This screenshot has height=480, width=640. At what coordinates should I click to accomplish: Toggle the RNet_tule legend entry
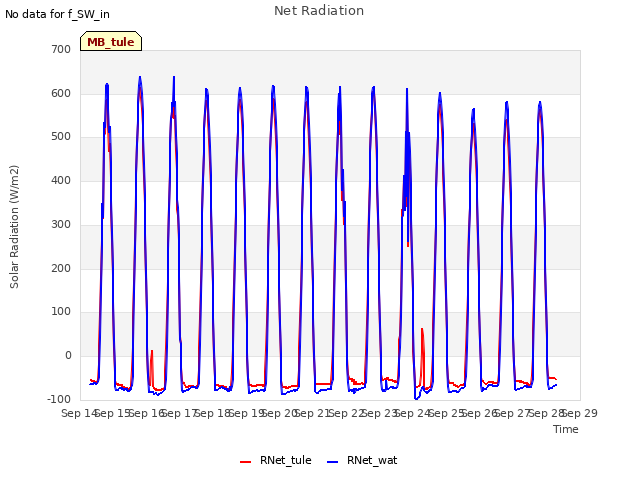[276, 460]
